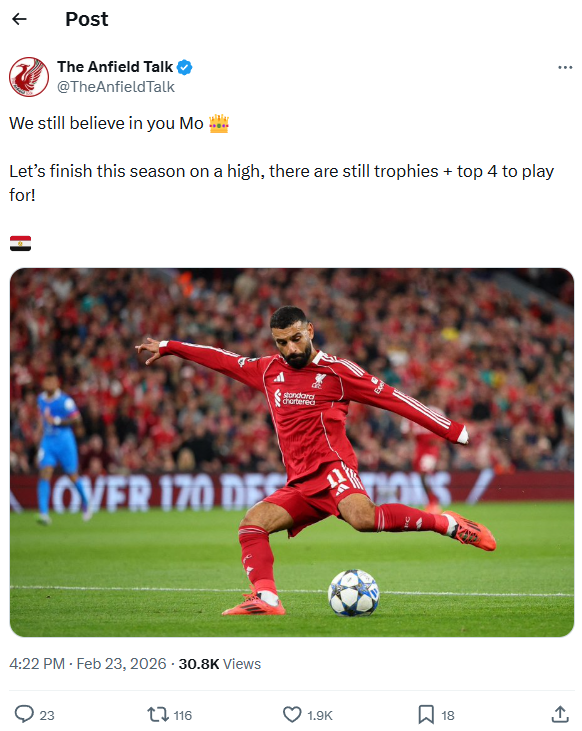Click the 1.9K likes count
The image size is (582, 731).
[320, 715]
